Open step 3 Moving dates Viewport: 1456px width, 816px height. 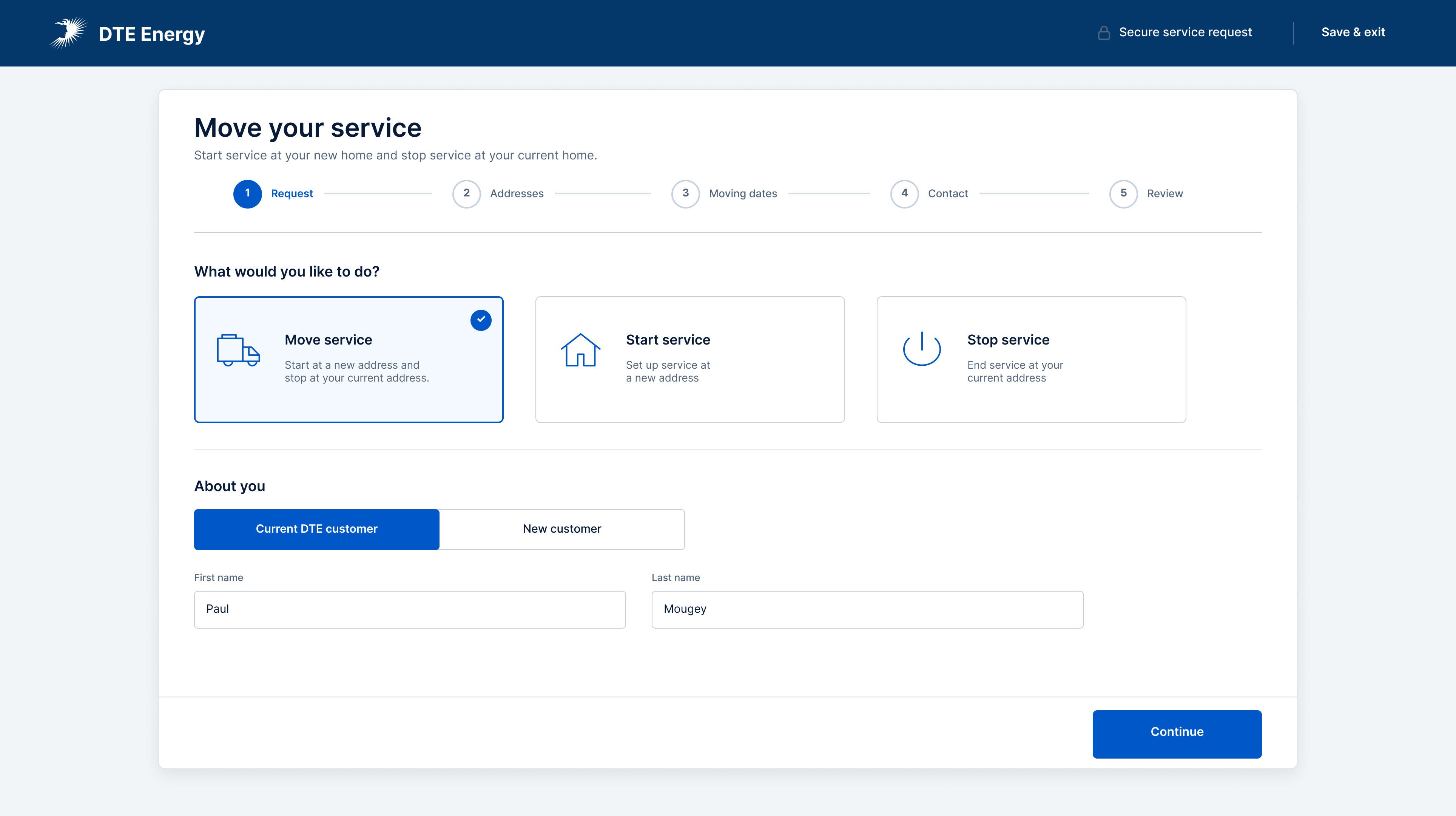pyautogui.click(x=724, y=194)
